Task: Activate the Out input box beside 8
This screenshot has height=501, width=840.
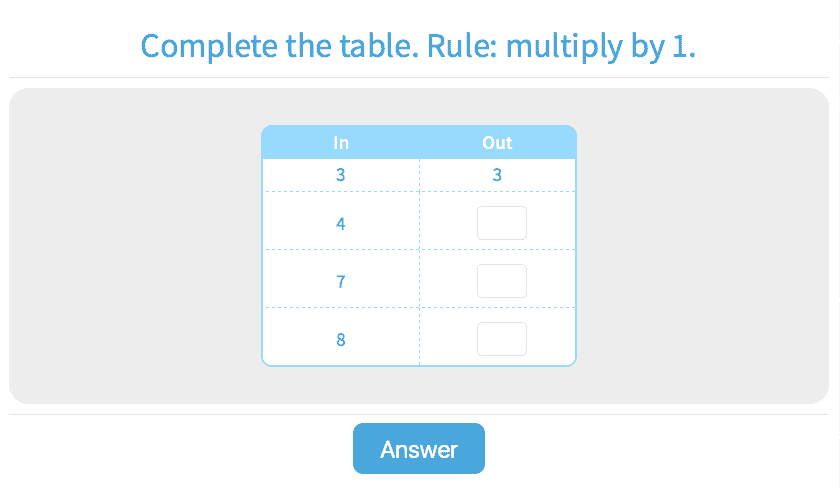Action: pos(501,339)
